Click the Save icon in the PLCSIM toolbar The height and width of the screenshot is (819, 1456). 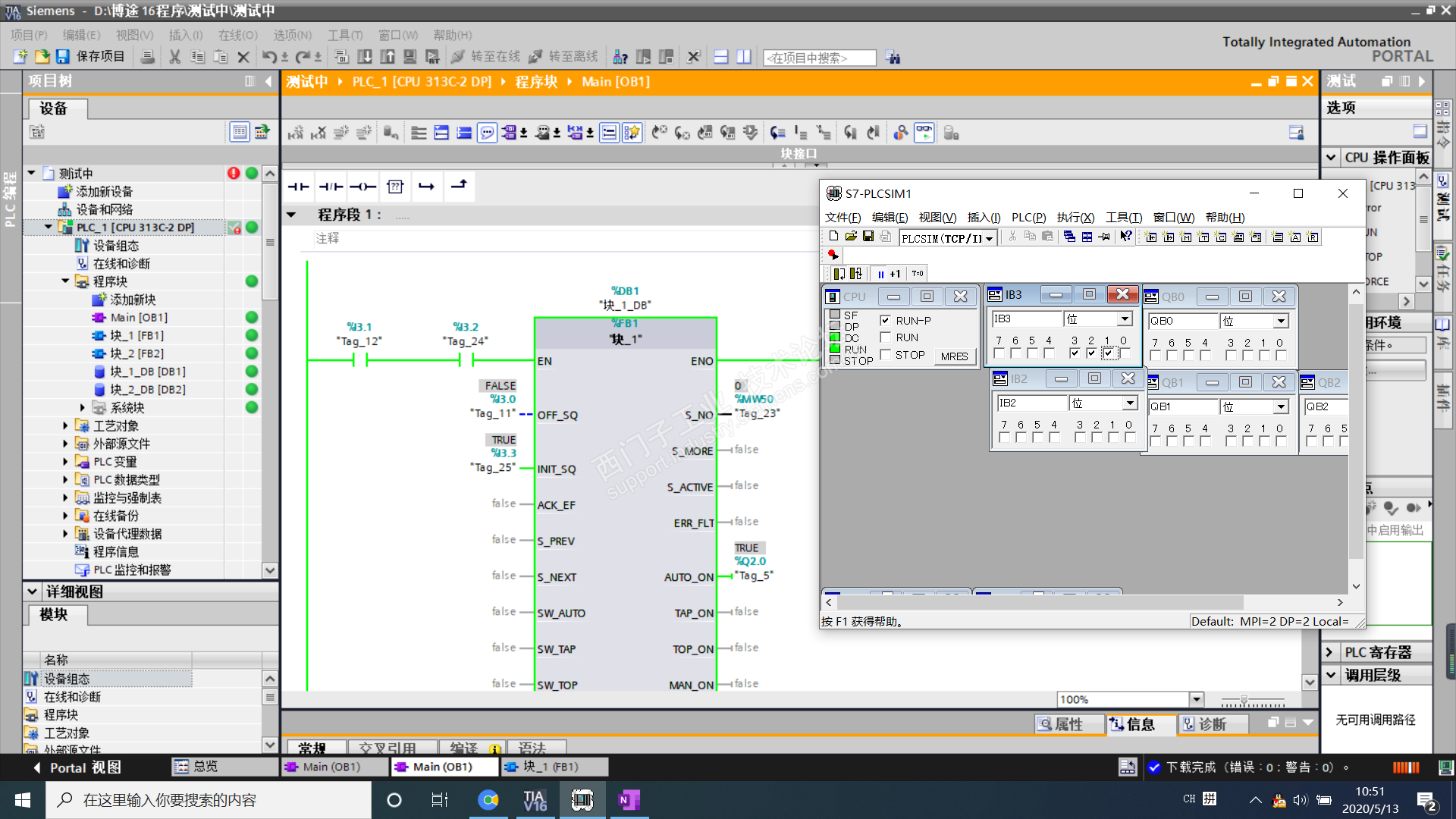pos(868,237)
